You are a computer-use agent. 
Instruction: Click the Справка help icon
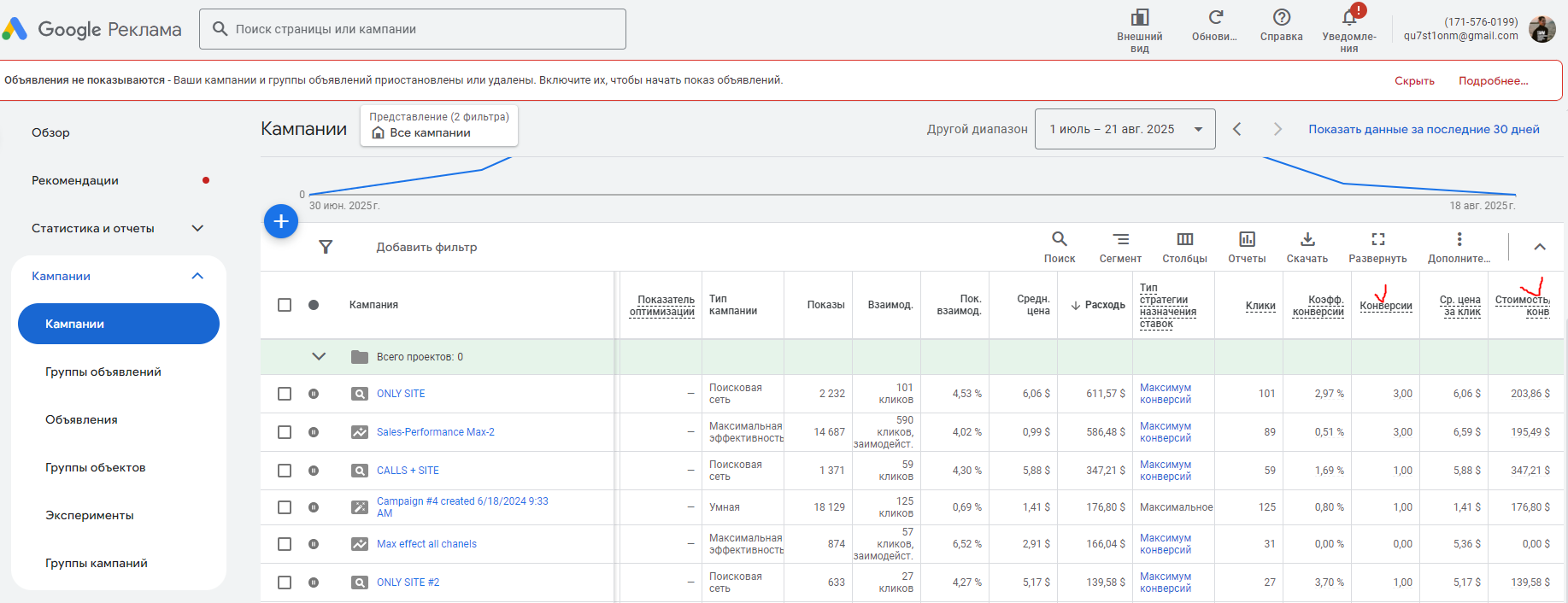[1281, 18]
